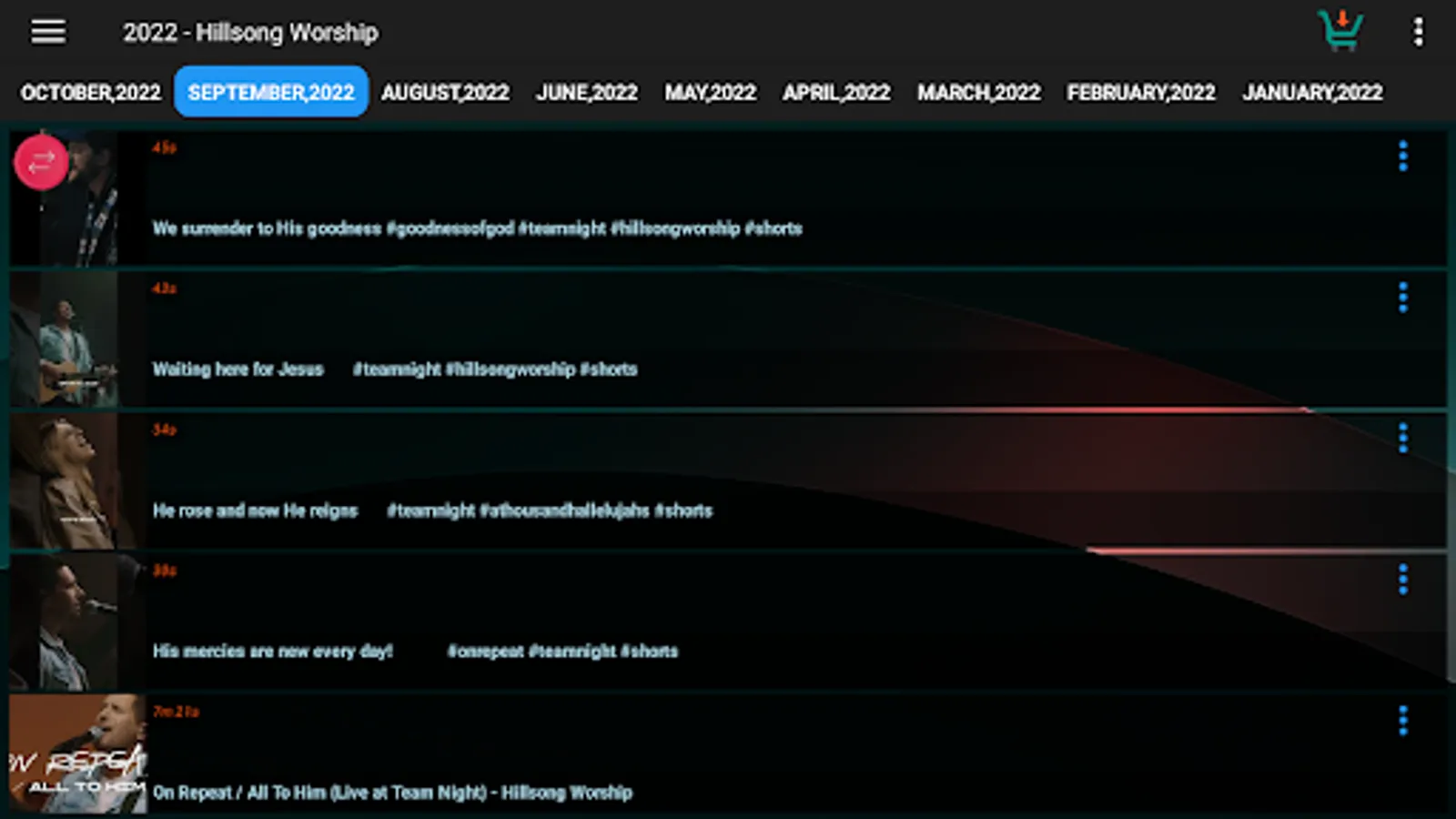The width and height of the screenshot is (1456, 819).
Task: Open the overflow menu in the top bar
Action: 1417,31
